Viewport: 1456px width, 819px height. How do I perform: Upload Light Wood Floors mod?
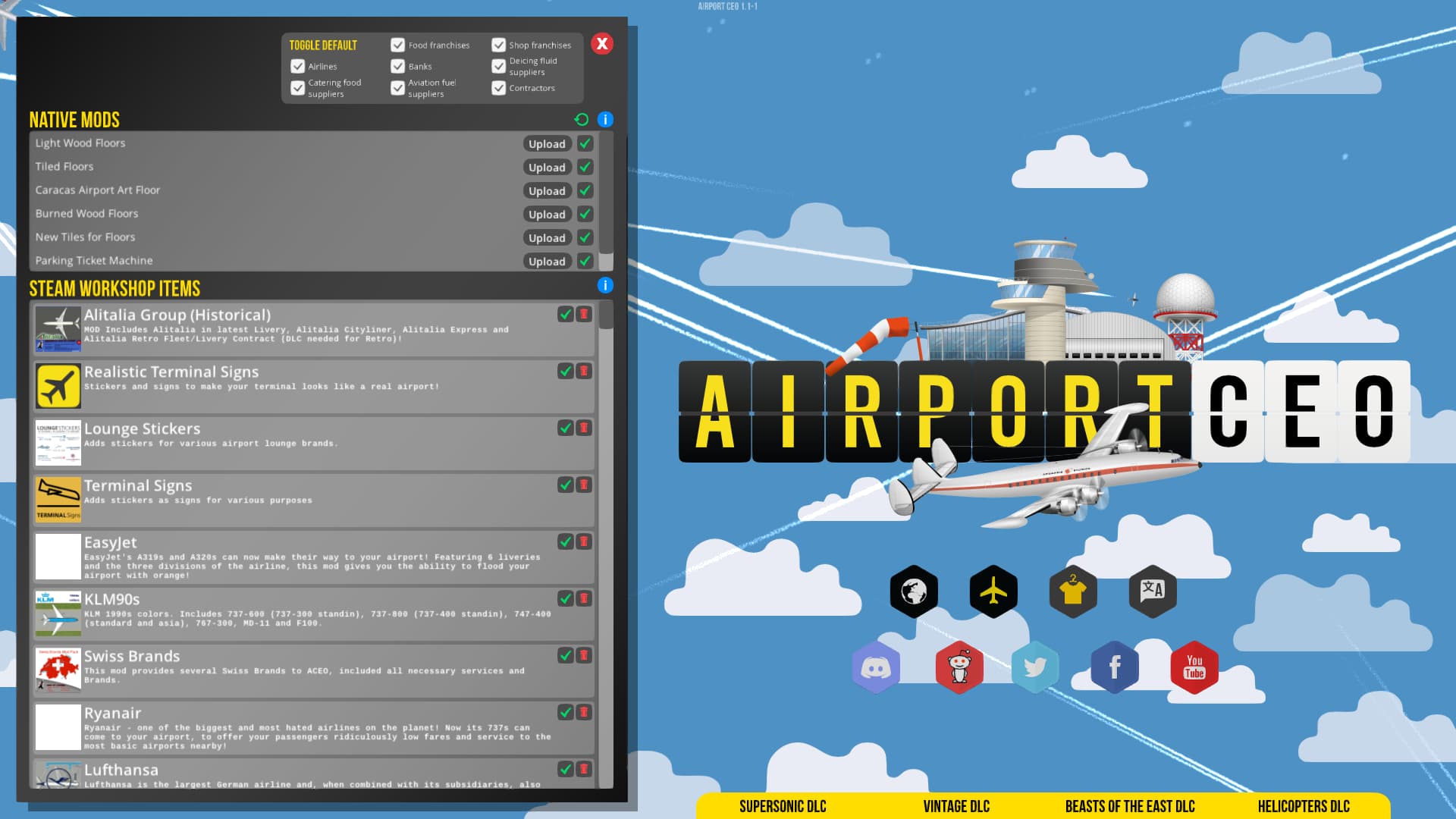pyautogui.click(x=547, y=144)
